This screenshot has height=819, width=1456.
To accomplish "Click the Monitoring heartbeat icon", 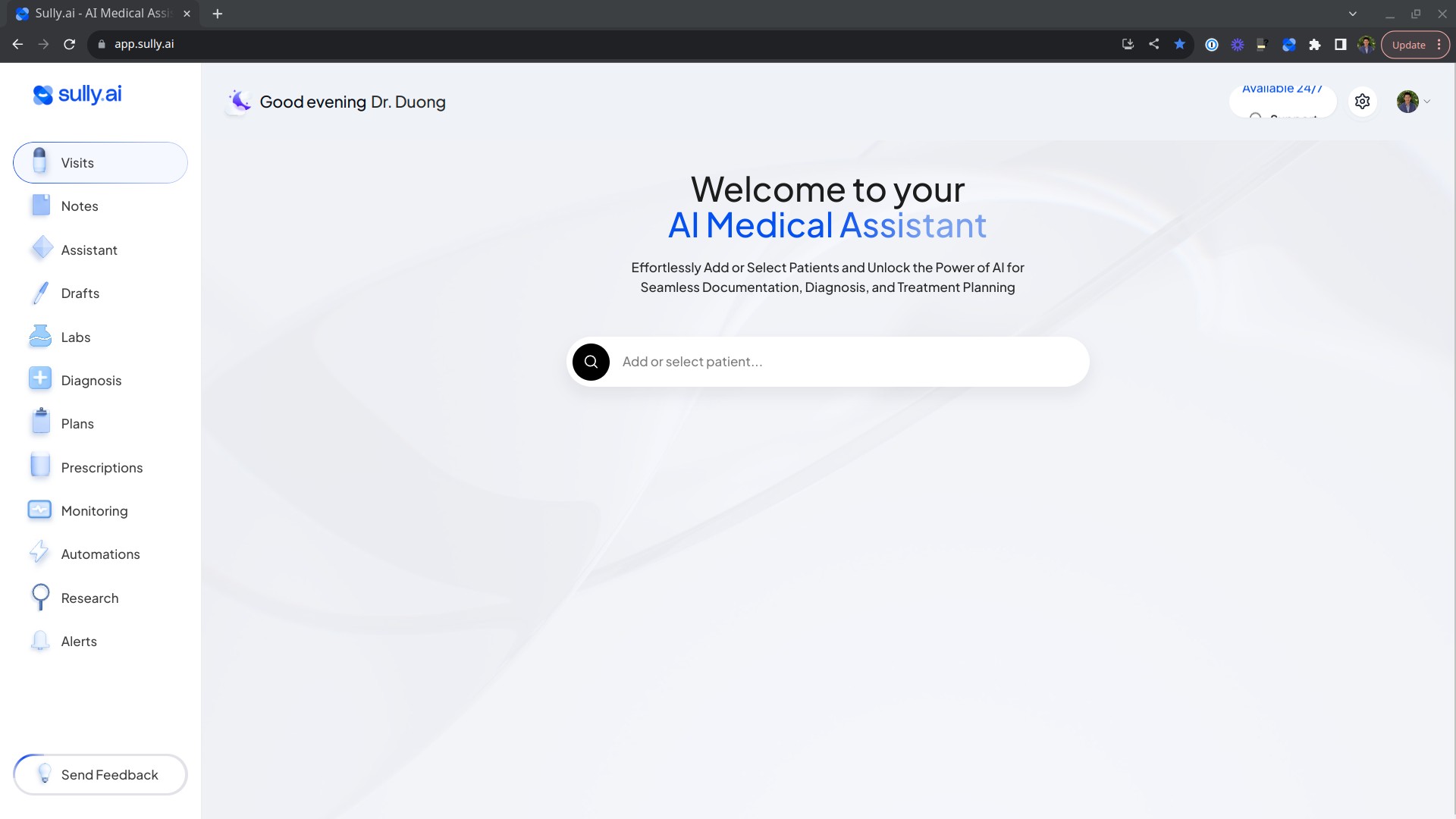I will click(x=40, y=510).
